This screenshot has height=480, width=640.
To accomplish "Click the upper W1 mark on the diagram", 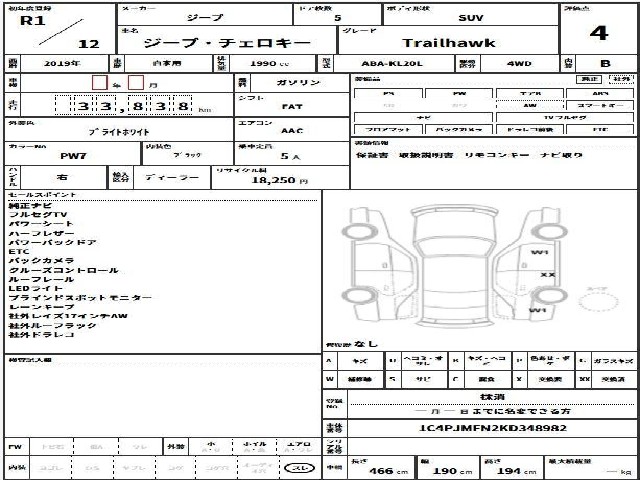I will point(539,252).
